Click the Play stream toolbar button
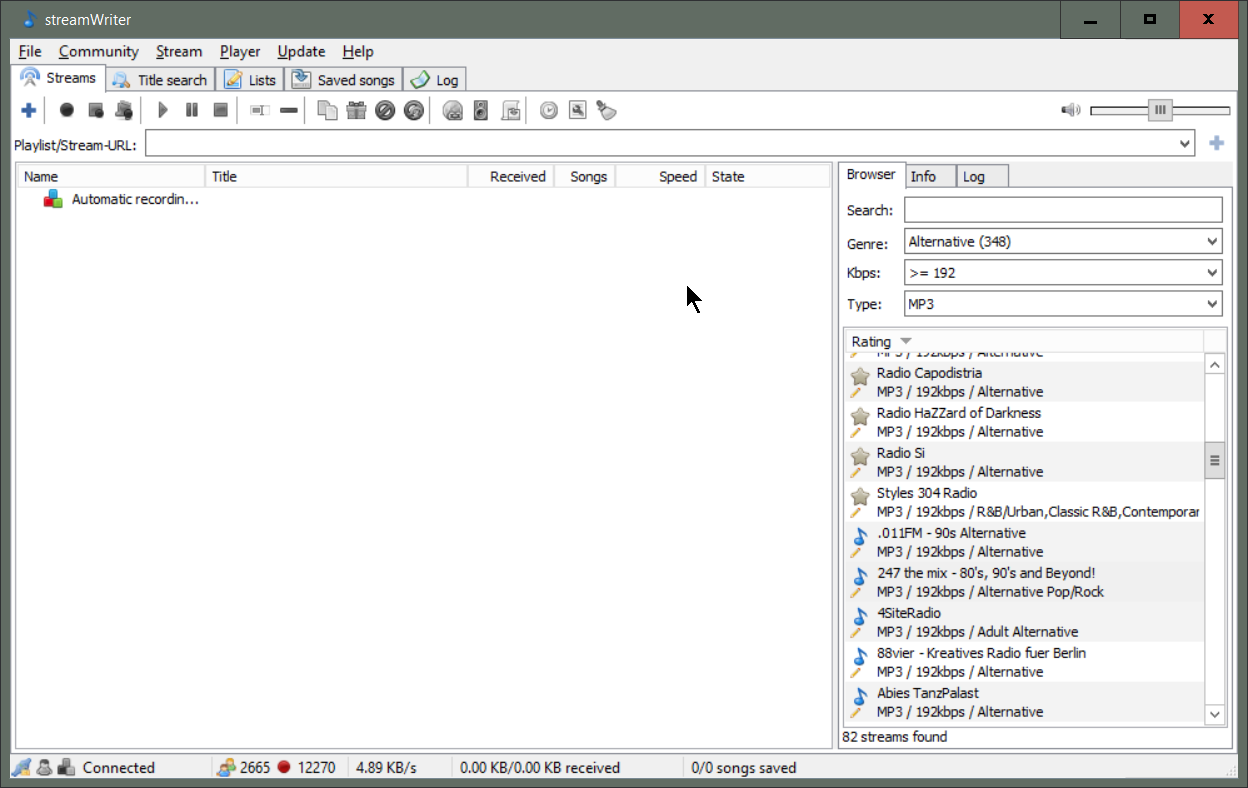The width and height of the screenshot is (1248, 788). (163, 110)
